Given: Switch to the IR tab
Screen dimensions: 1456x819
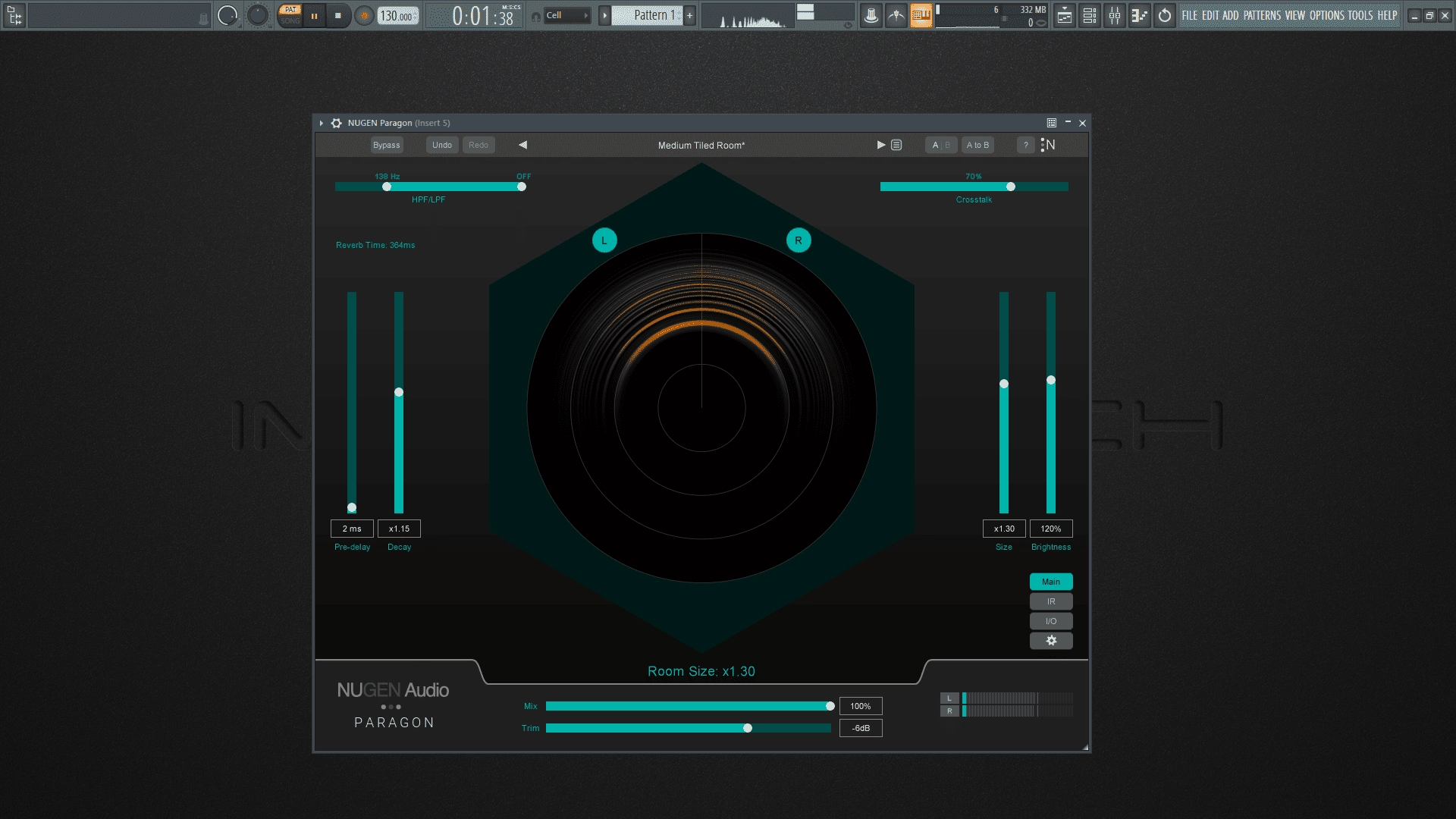Looking at the screenshot, I should (x=1051, y=601).
